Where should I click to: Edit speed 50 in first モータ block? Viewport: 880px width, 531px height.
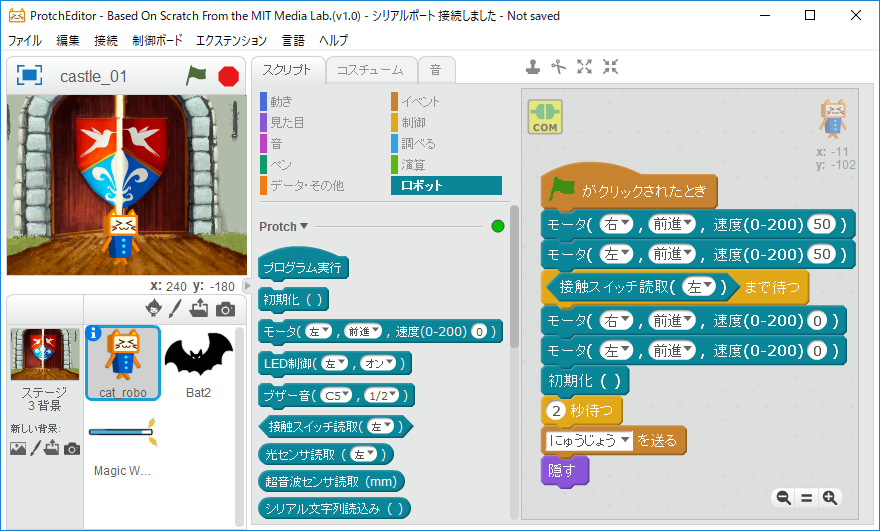tap(822, 225)
